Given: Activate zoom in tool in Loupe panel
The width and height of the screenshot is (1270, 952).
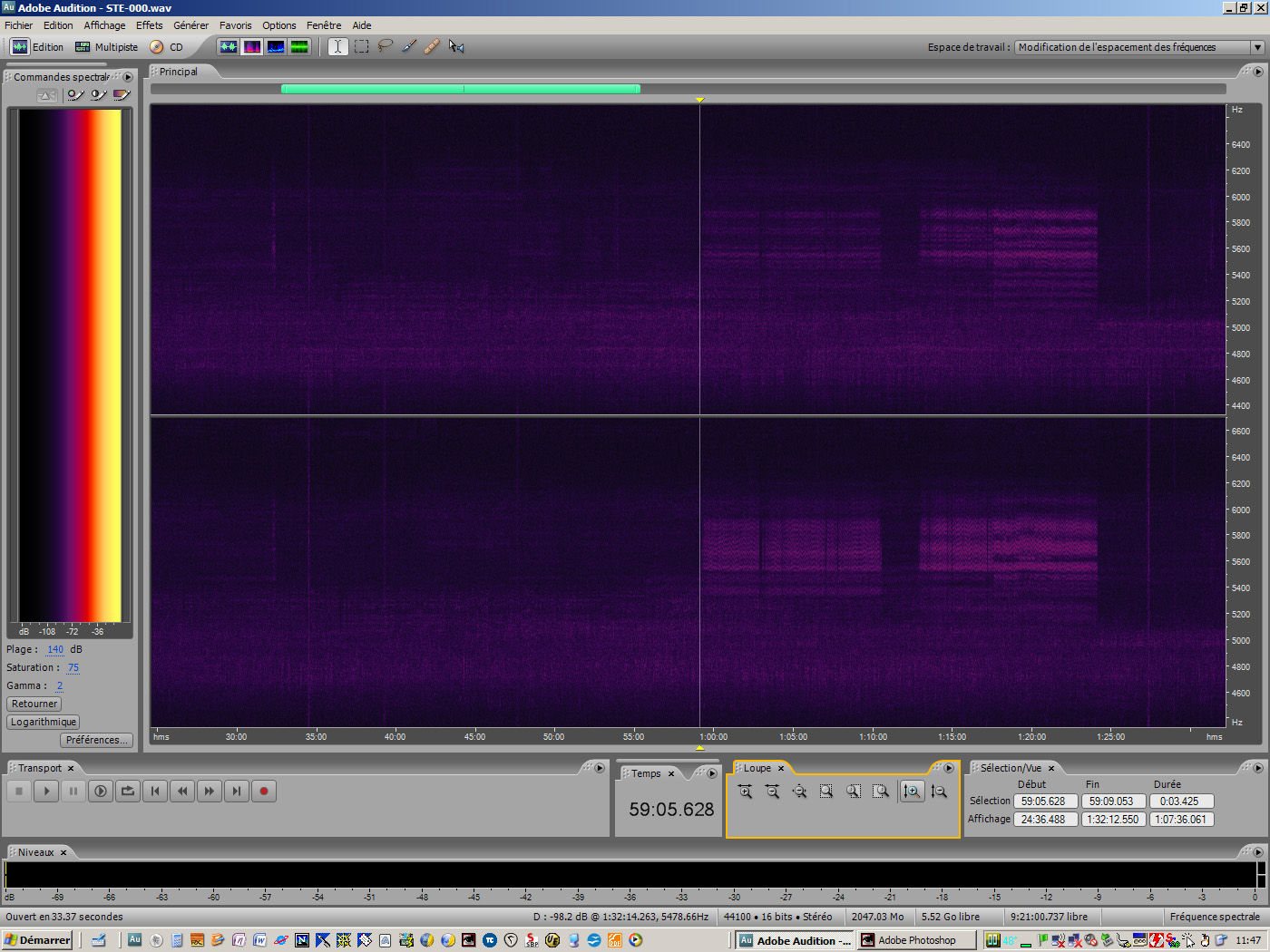Looking at the screenshot, I should (x=745, y=791).
